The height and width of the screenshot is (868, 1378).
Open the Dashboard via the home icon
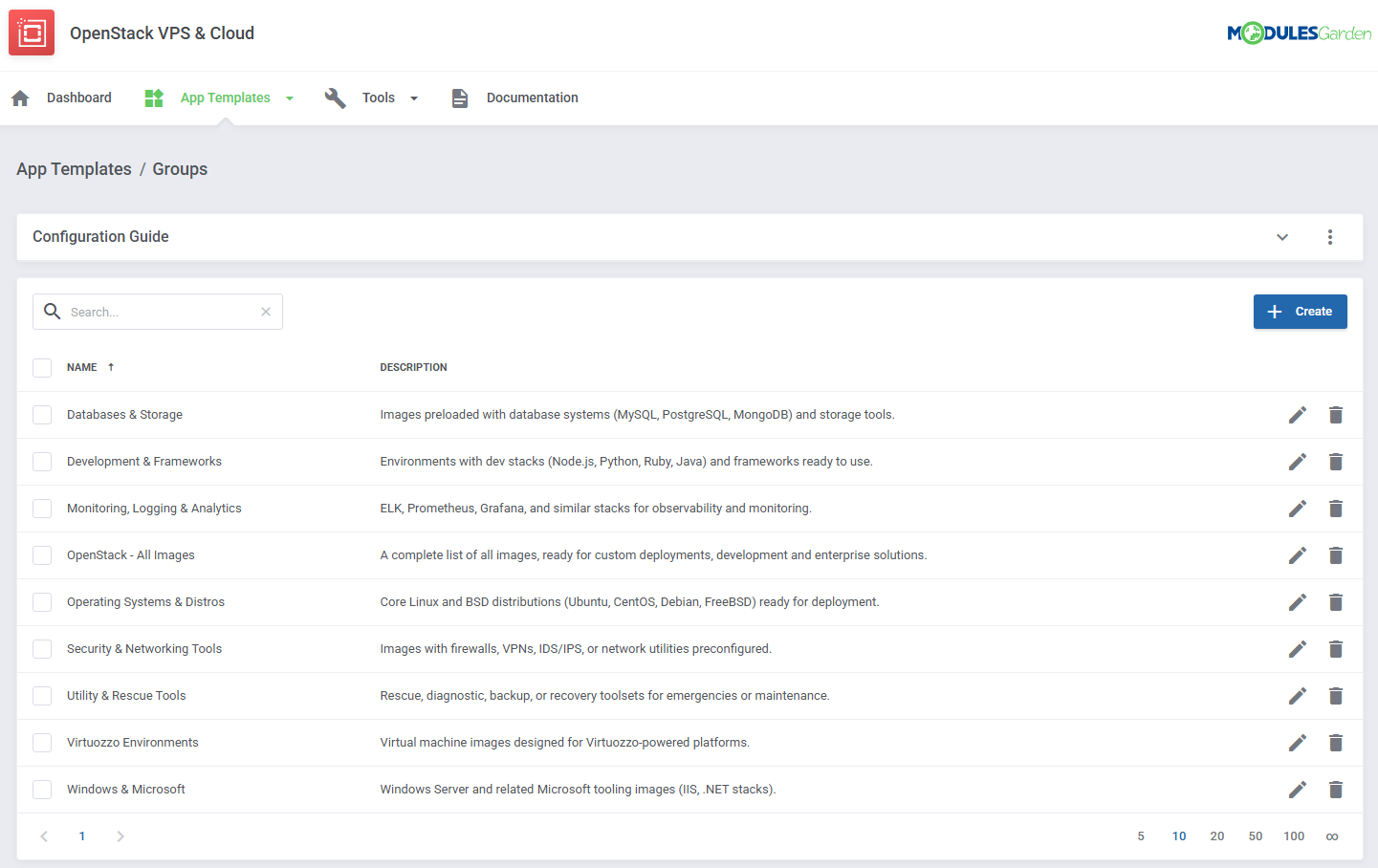(20, 97)
